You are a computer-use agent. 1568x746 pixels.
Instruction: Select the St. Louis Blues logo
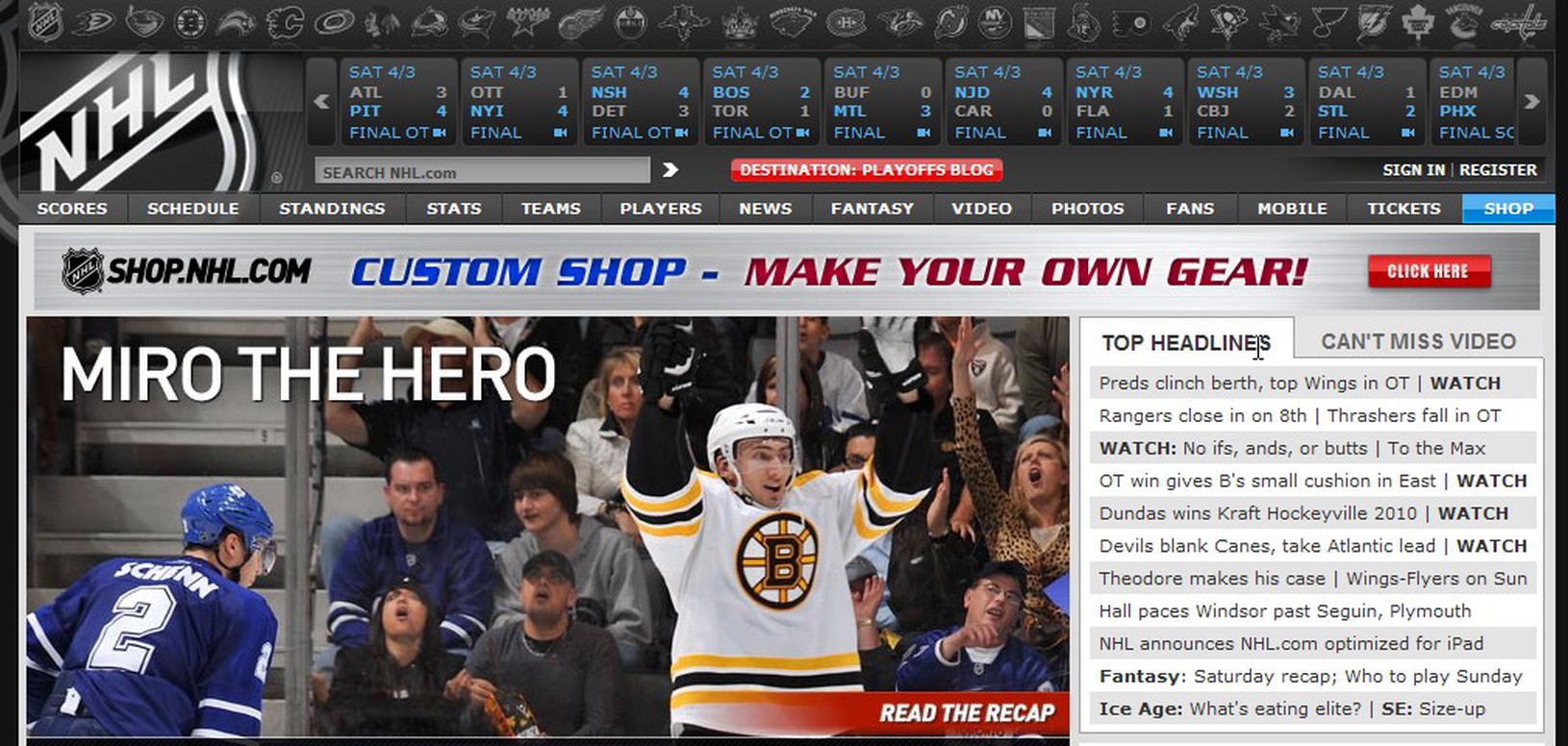[x=1328, y=21]
